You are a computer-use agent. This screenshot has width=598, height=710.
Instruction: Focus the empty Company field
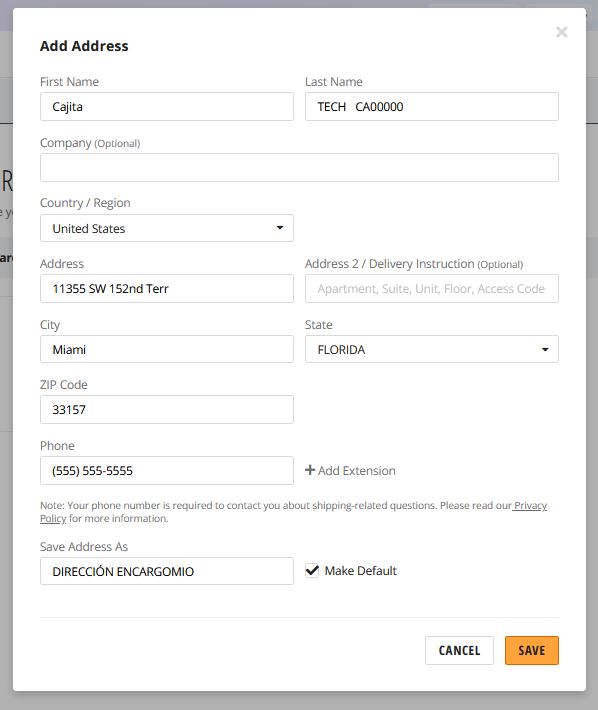pos(299,168)
